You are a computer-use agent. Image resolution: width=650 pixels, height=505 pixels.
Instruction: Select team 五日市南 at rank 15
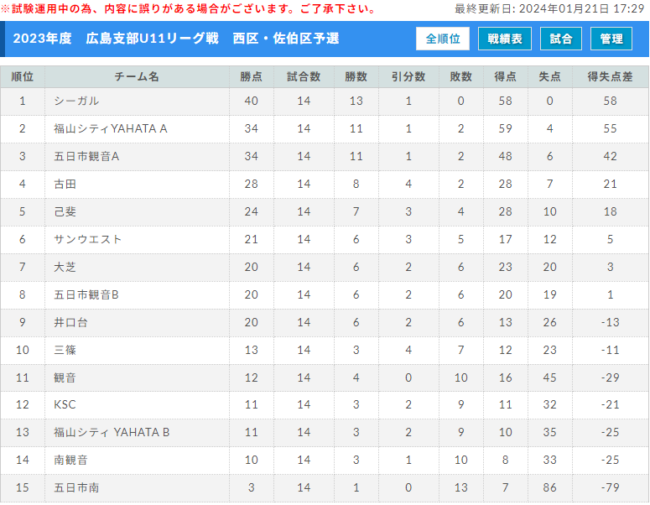pos(76,488)
